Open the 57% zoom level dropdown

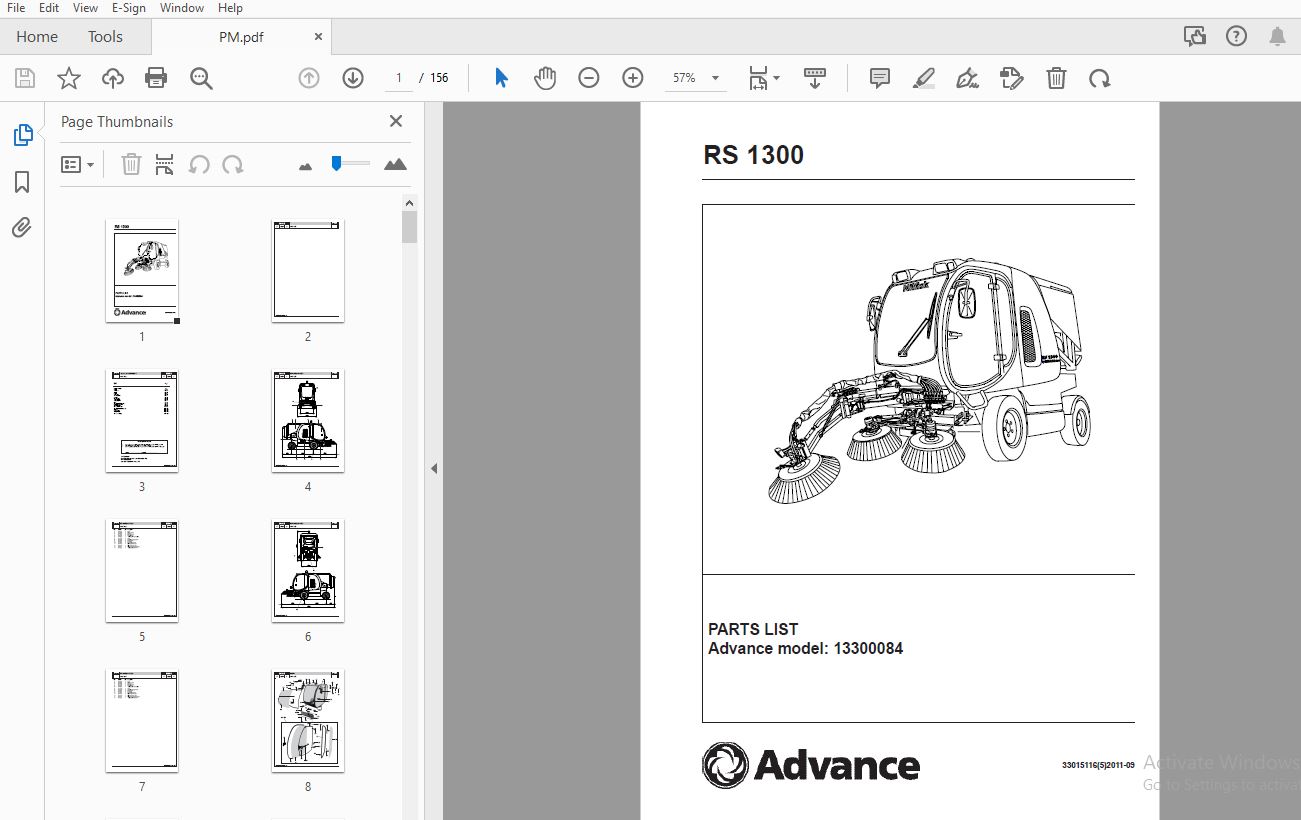(696, 78)
